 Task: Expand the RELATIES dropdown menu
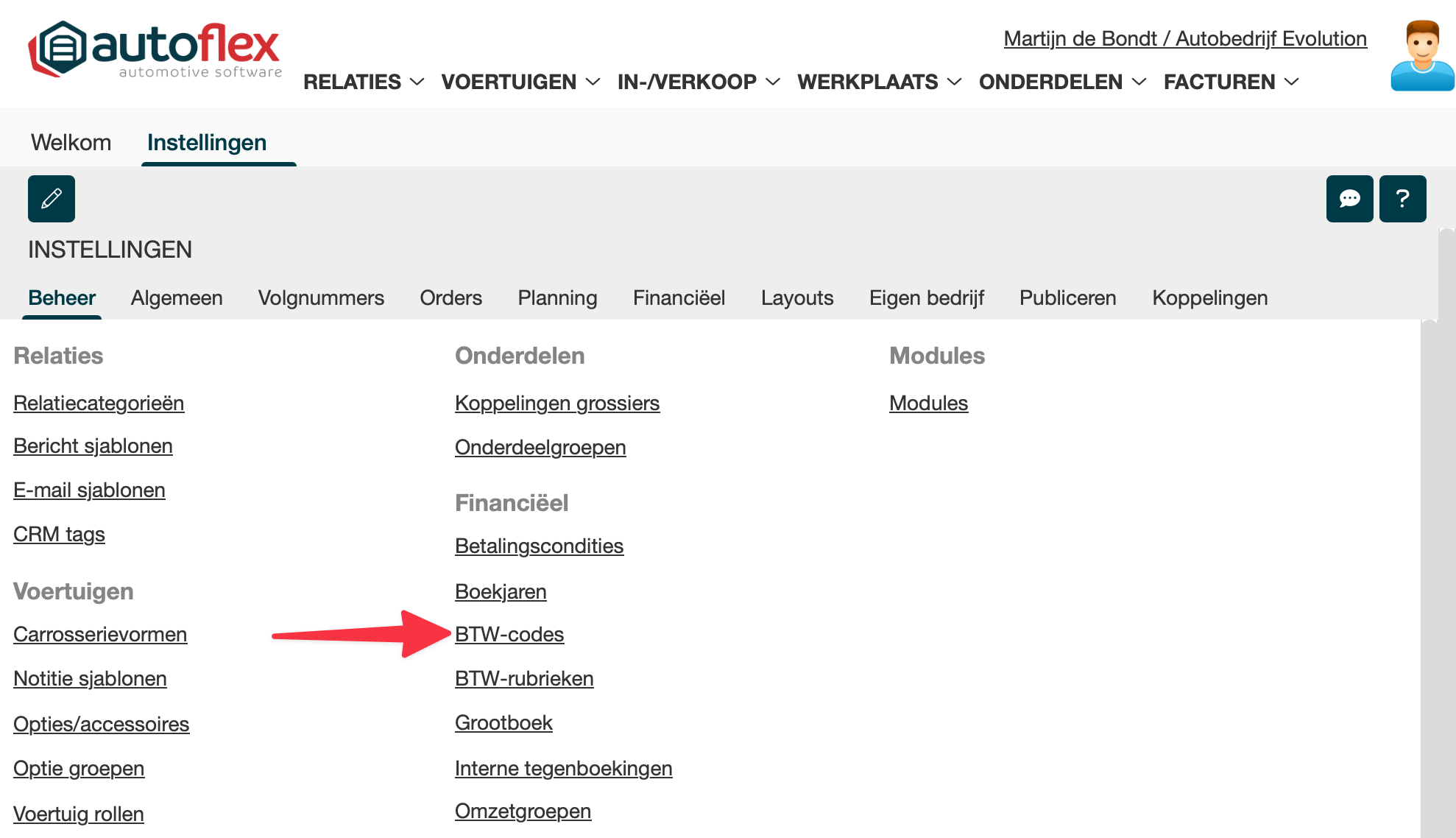point(364,82)
